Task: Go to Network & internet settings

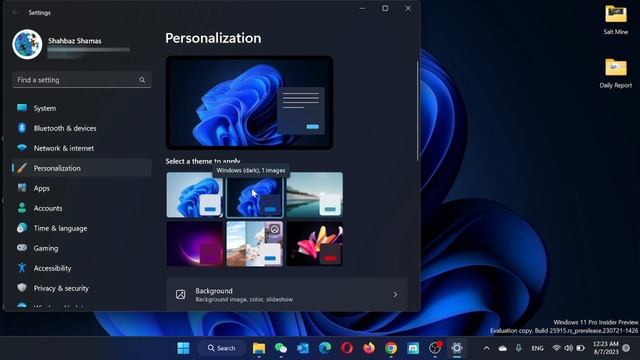Action: click(x=82, y=148)
